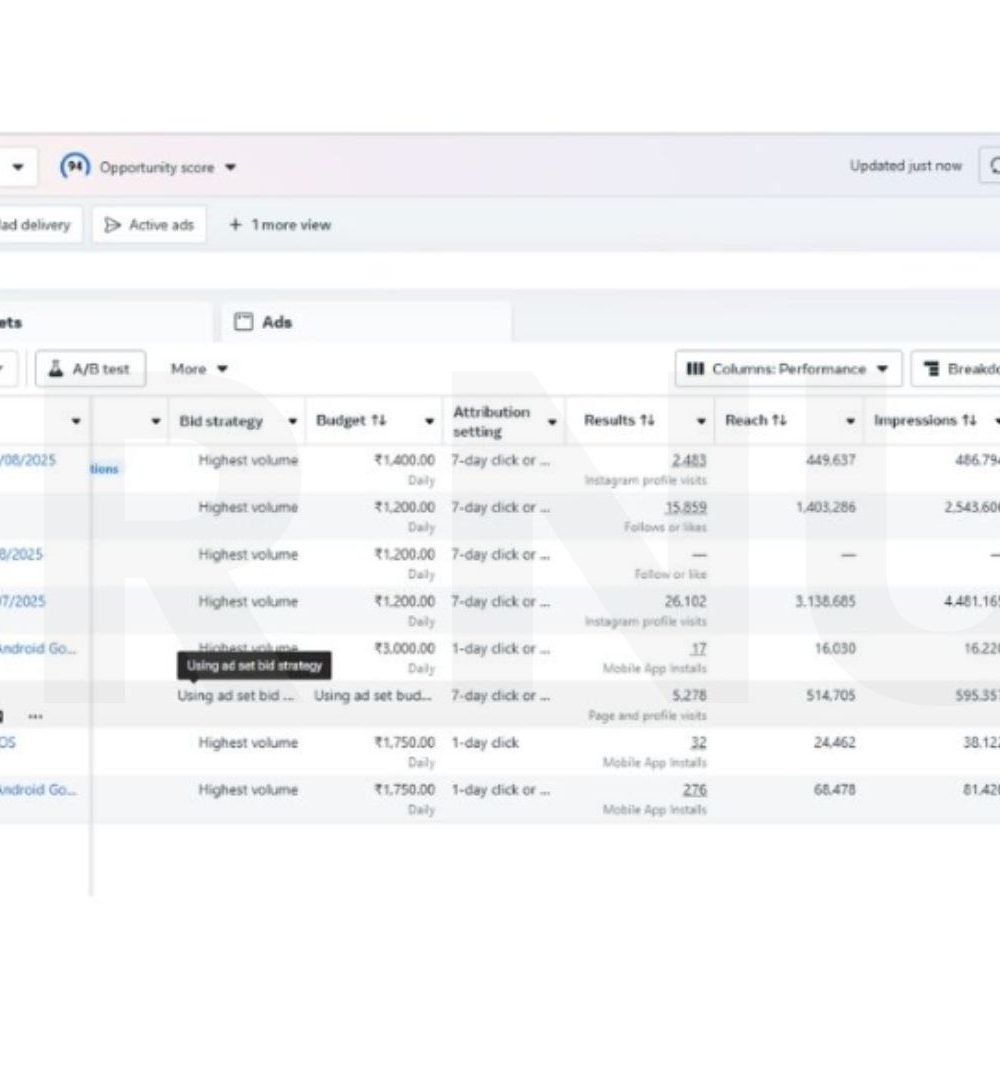The width and height of the screenshot is (1000, 1080).
Task: Click the 'Updated just now' status text
Action: [906, 166]
